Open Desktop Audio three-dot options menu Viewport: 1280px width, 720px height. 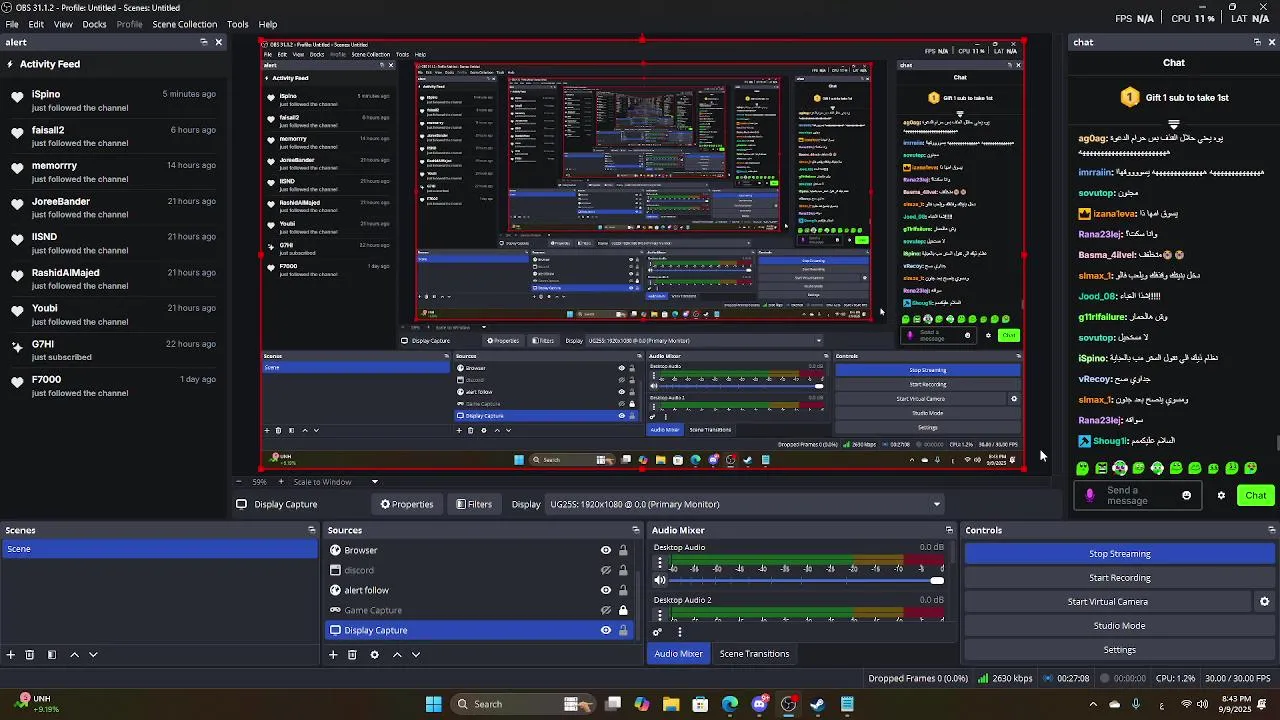[659, 564]
